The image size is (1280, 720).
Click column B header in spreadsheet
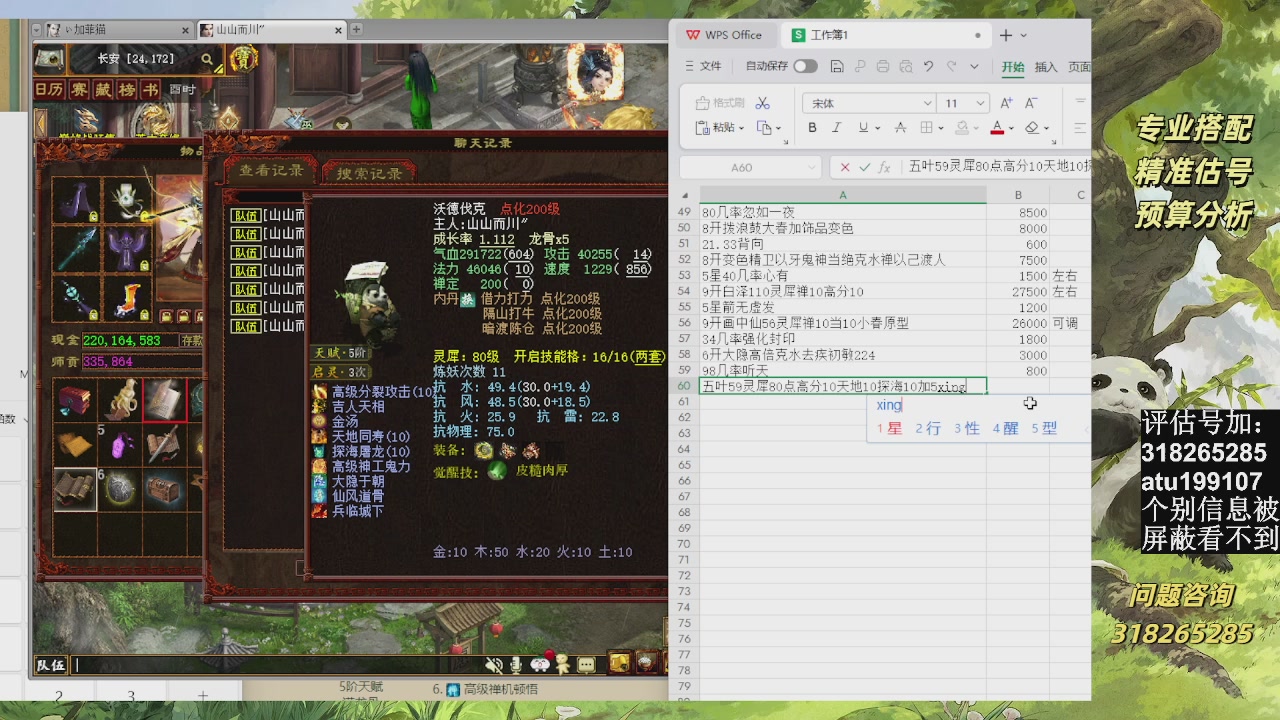coord(1018,195)
